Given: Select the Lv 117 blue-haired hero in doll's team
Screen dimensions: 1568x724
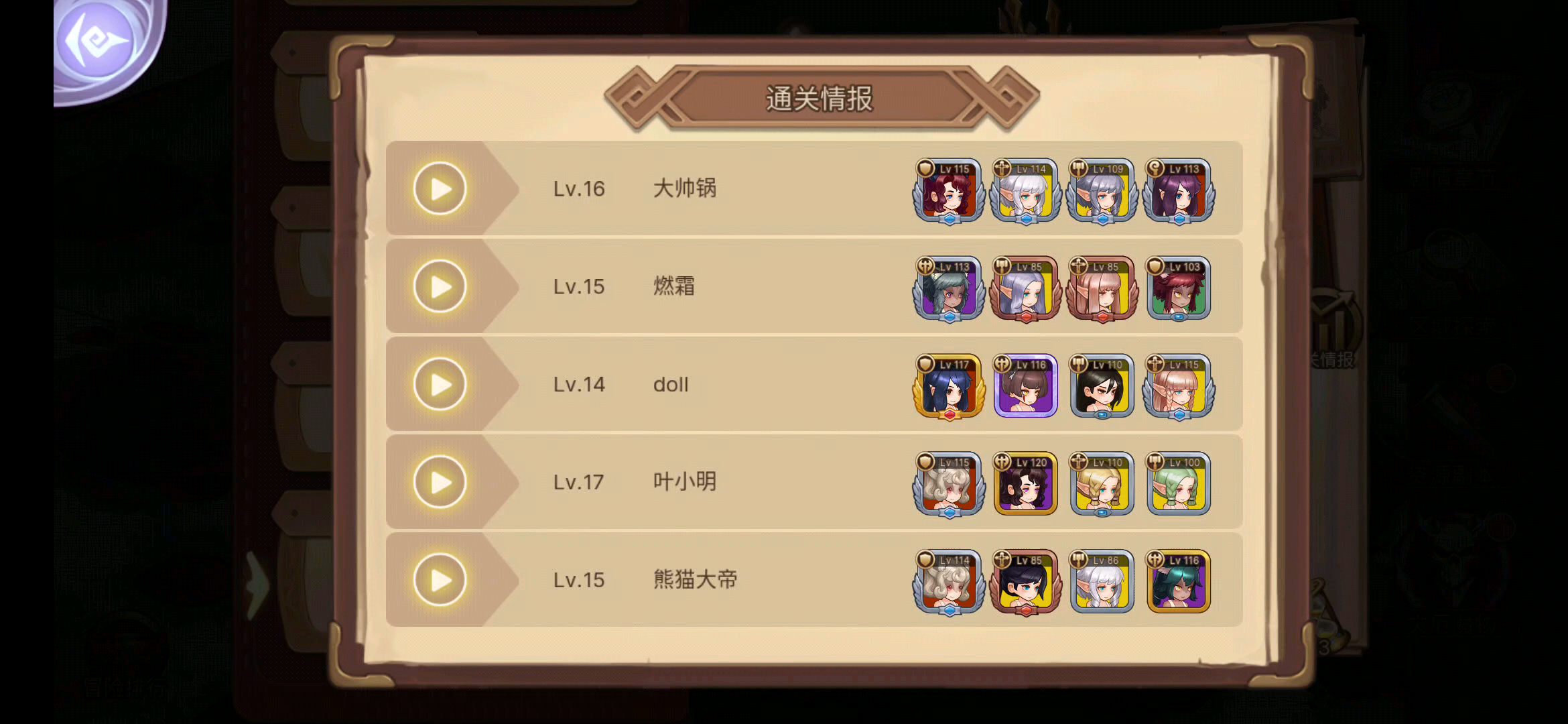Looking at the screenshot, I should tap(949, 387).
